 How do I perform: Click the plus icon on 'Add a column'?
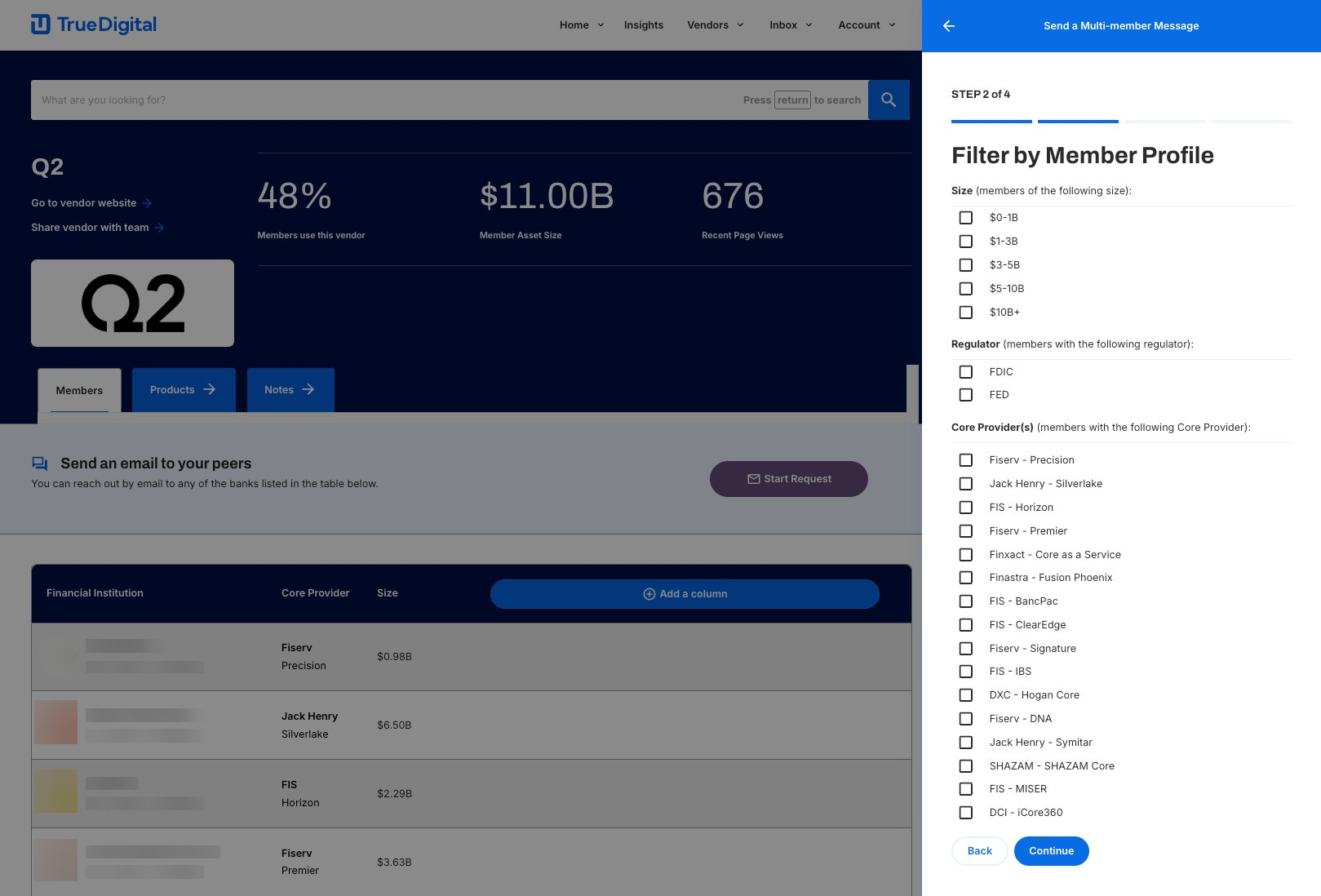[649, 593]
